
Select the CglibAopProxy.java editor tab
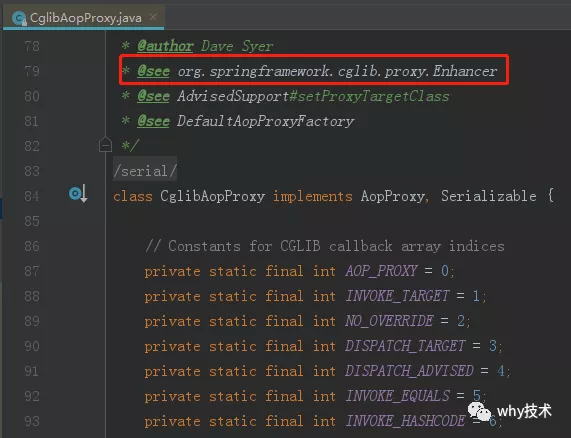click(84, 17)
